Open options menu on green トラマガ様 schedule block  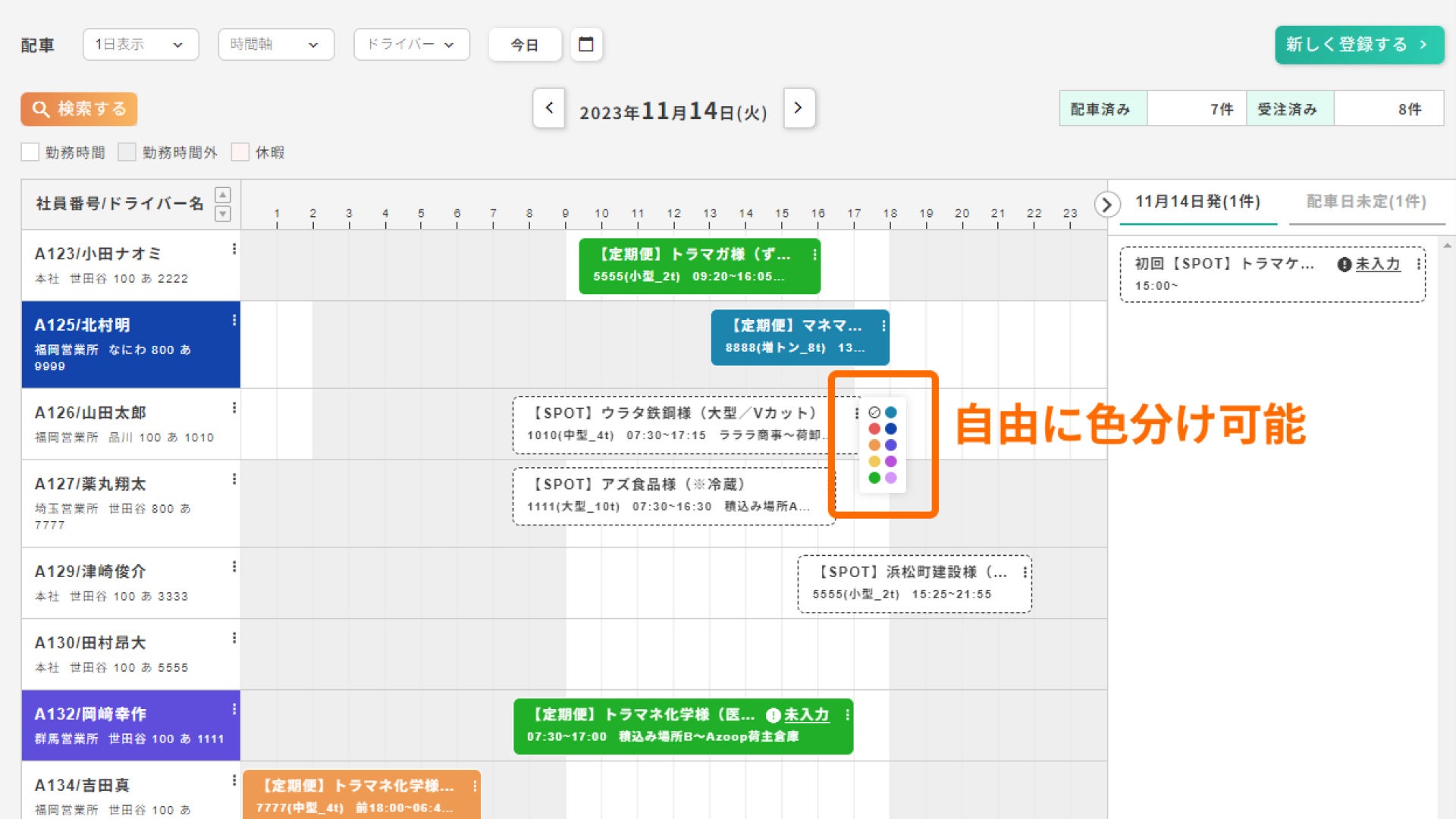point(814,255)
